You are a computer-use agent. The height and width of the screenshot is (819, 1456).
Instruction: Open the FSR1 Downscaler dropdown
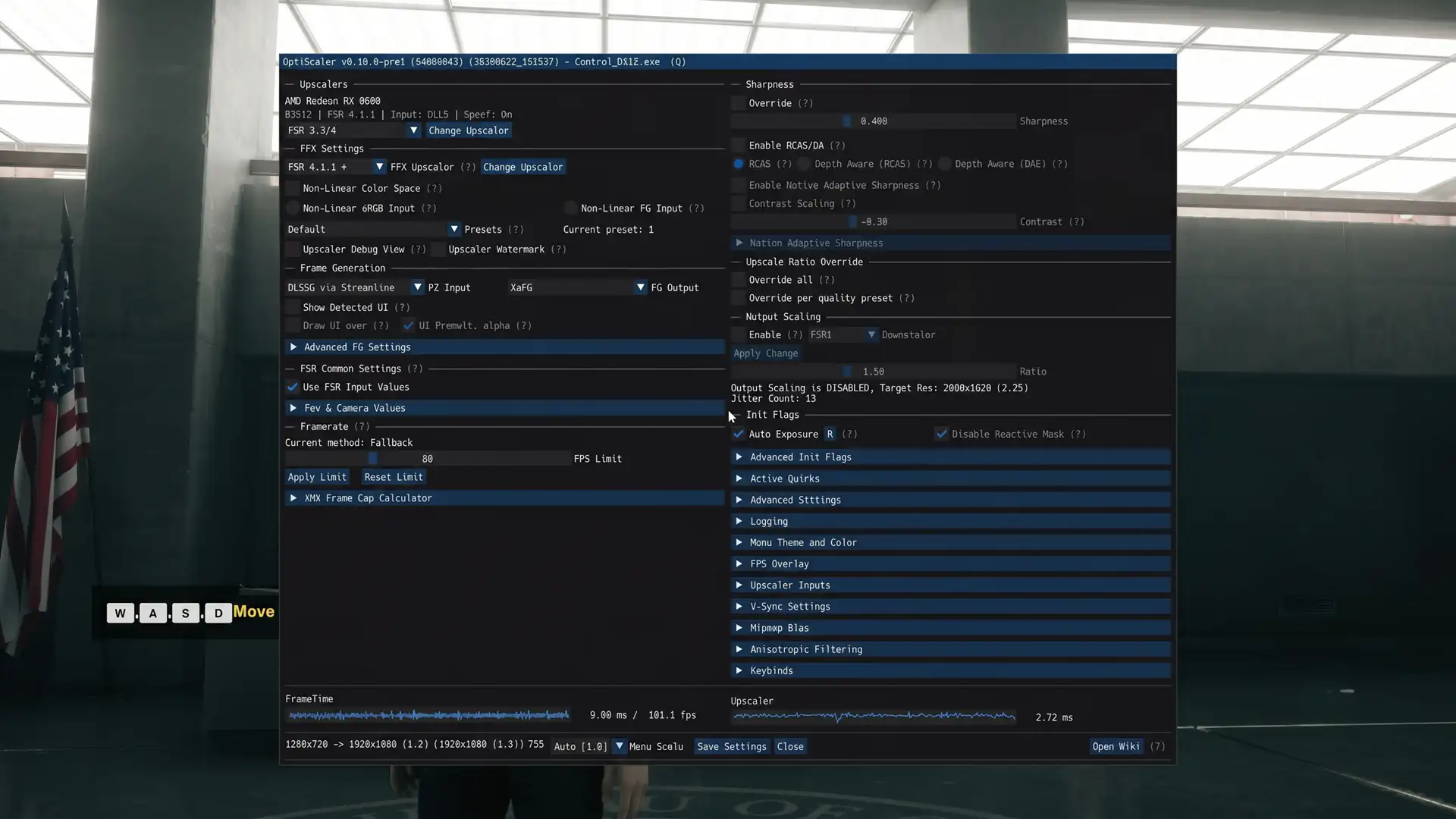tap(843, 334)
